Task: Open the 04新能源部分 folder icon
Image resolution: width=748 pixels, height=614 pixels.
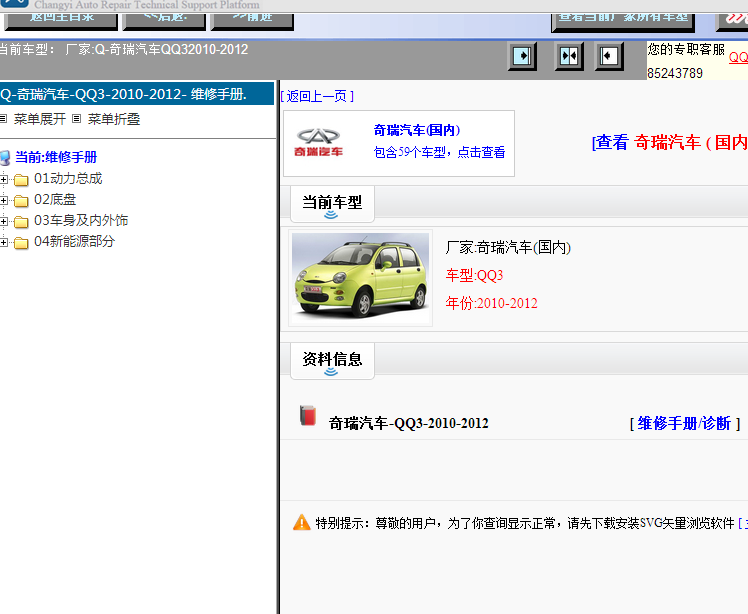Action: coord(21,243)
